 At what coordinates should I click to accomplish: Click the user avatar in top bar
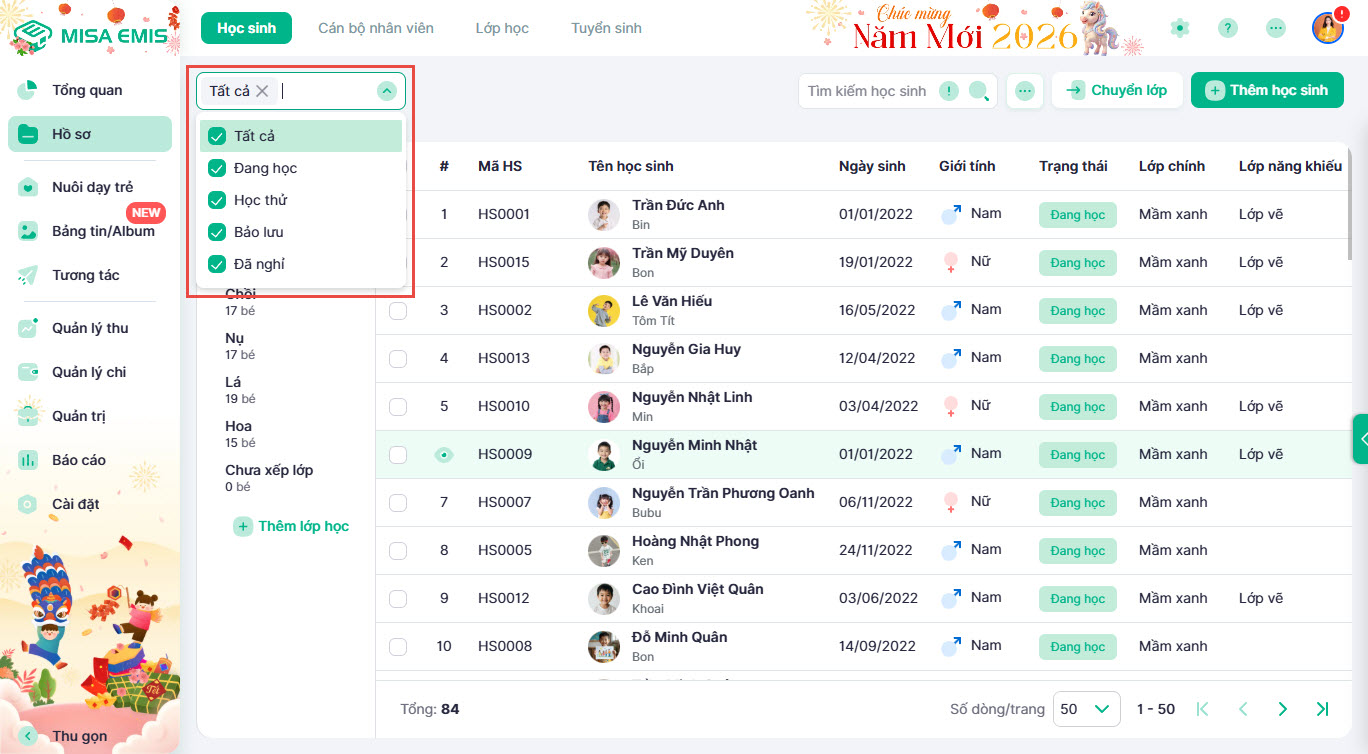coord(1327,28)
